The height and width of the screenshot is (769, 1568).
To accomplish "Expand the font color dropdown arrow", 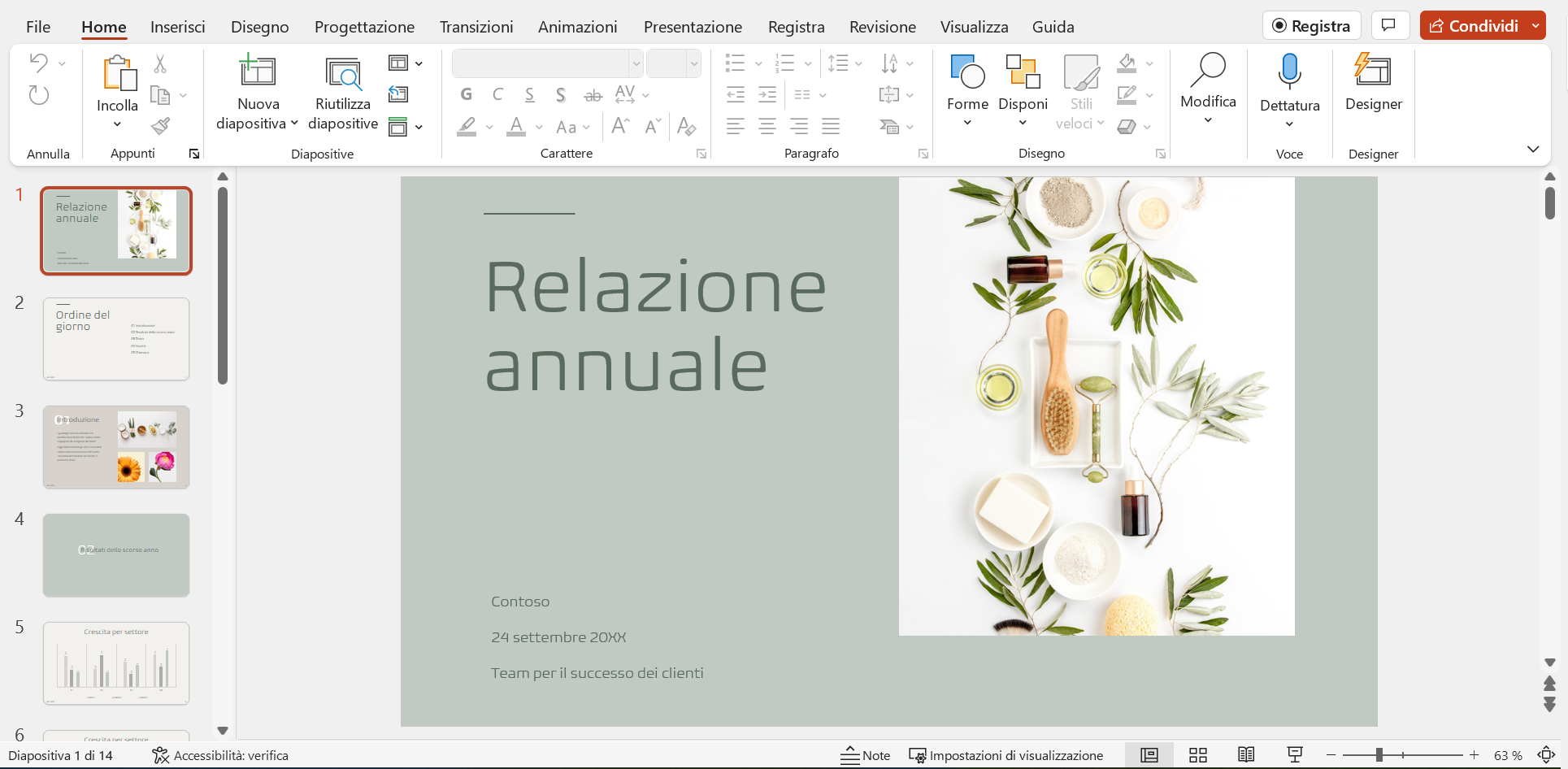I will point(539,127).
